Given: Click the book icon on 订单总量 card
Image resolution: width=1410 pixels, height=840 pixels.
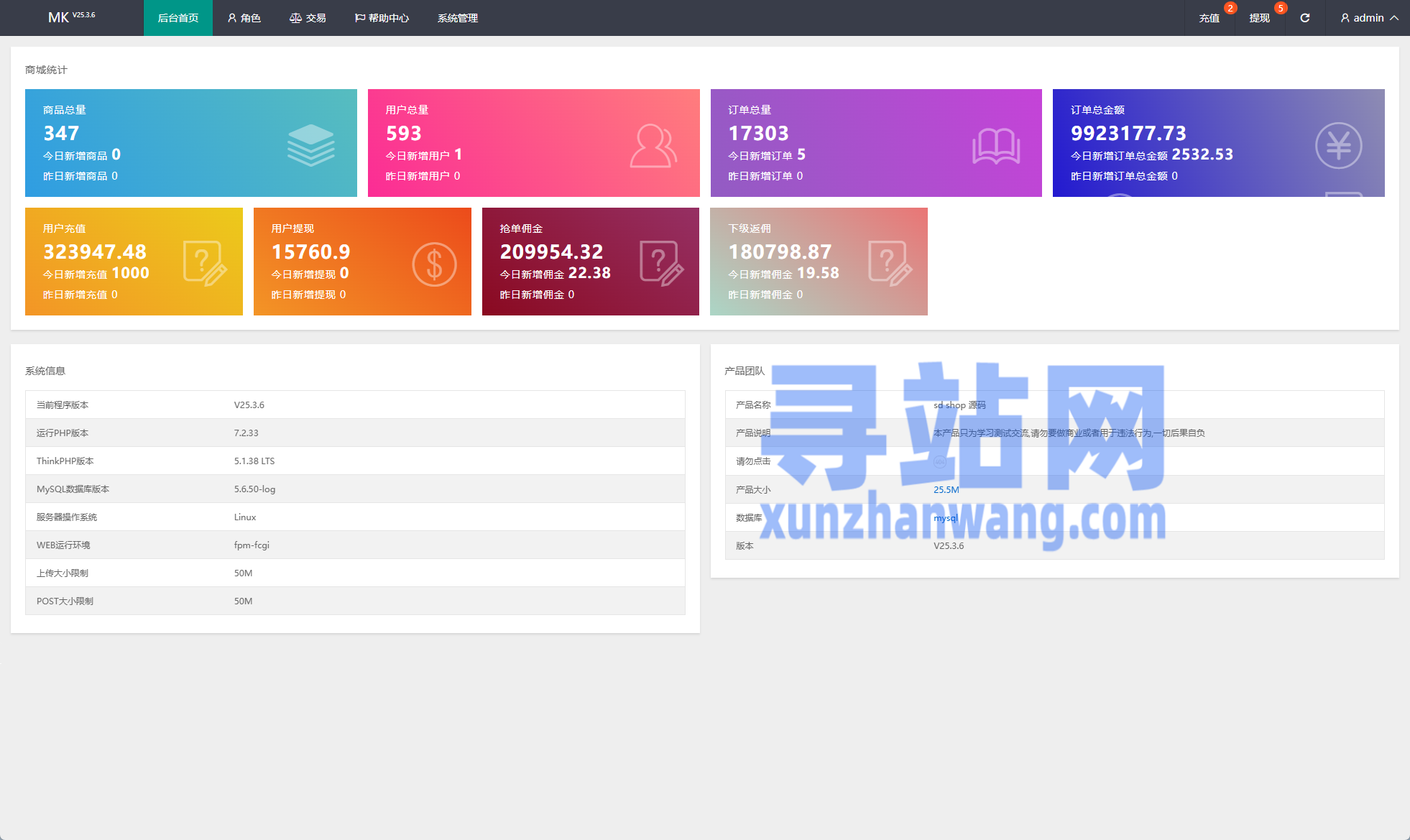Looking at the screenshot, I should (x=996, y=146).
